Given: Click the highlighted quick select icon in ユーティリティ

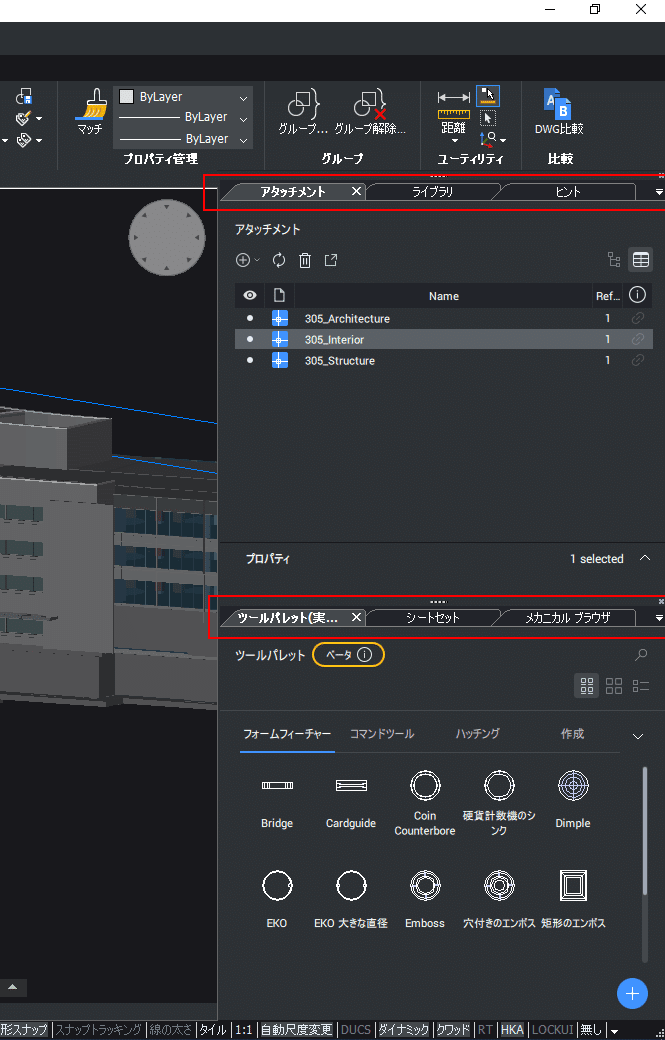Looking at the screenshot, I should (x=488, y=96).
